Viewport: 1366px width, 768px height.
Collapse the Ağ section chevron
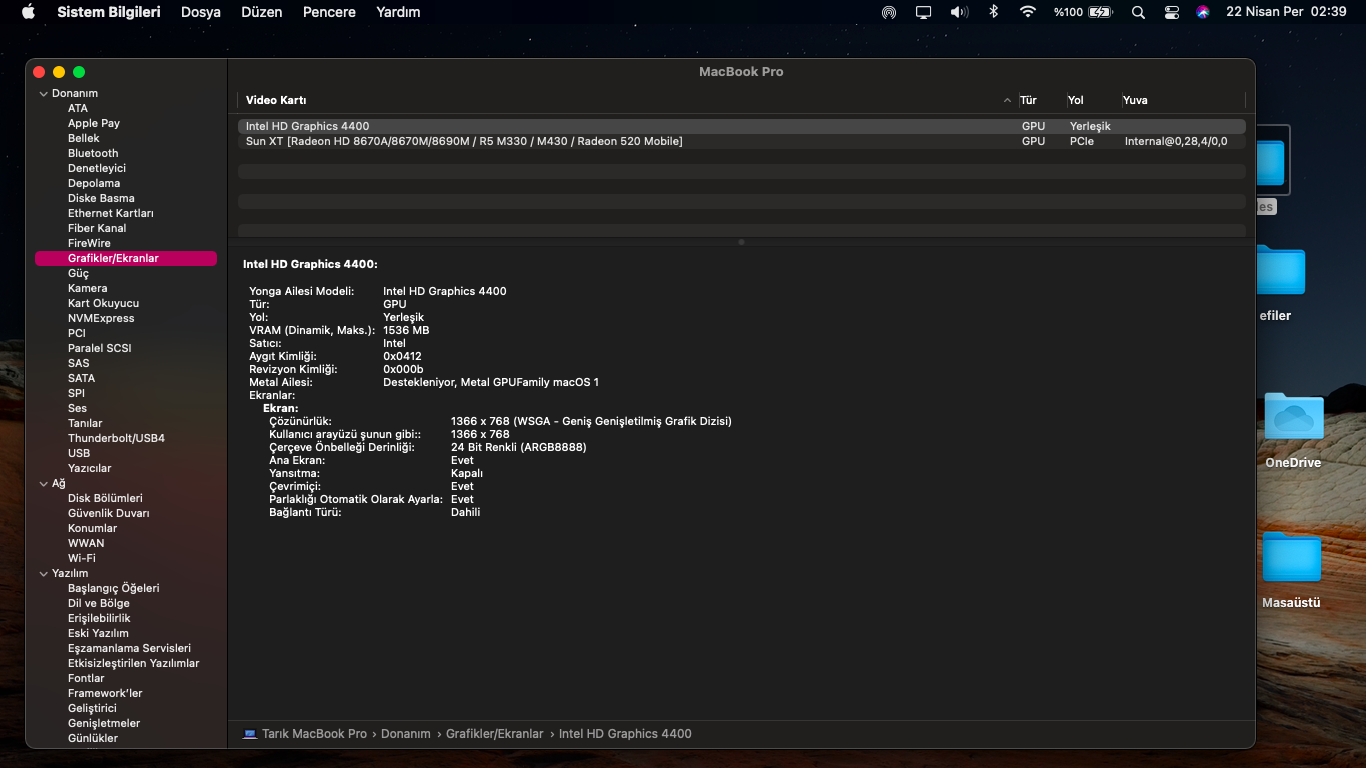[x=43, y=484]
